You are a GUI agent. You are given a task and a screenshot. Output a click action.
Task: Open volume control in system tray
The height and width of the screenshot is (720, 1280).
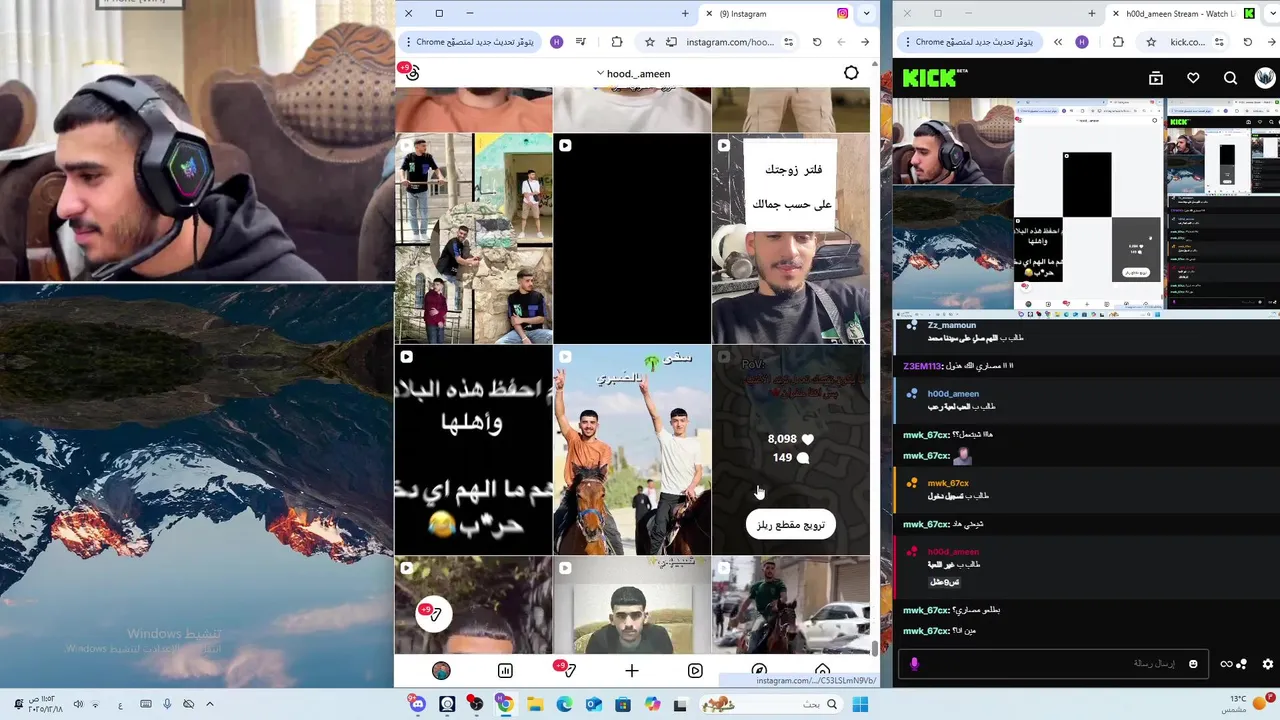tap(78, 705)
